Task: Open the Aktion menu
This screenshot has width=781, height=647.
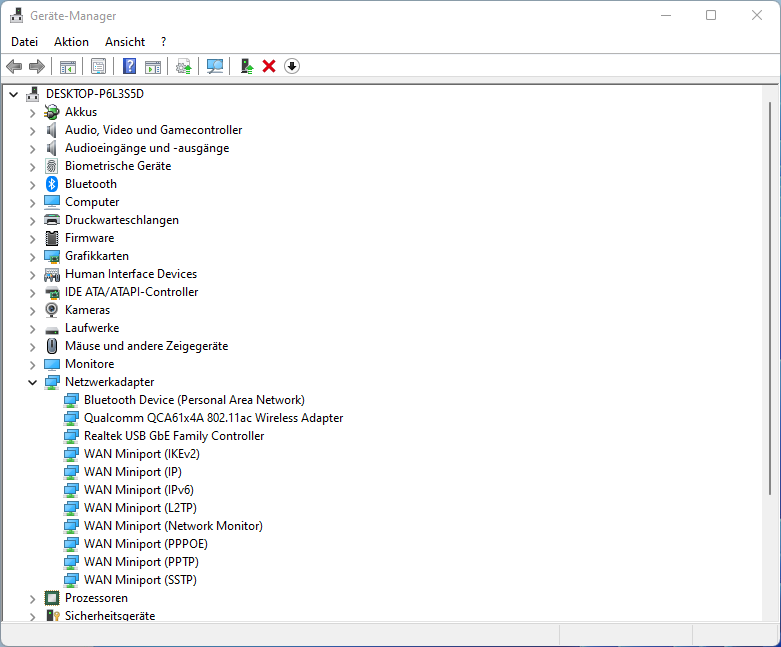Action: 71,42
